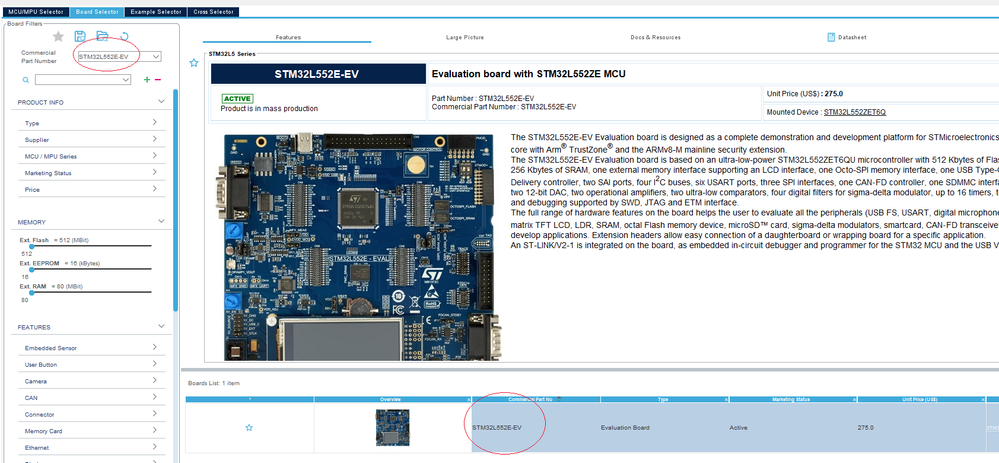This screenshot has height=463, width=999.
Task: Click the large STM32L552E-EV board photo
Action: click(x=359, y=247)
